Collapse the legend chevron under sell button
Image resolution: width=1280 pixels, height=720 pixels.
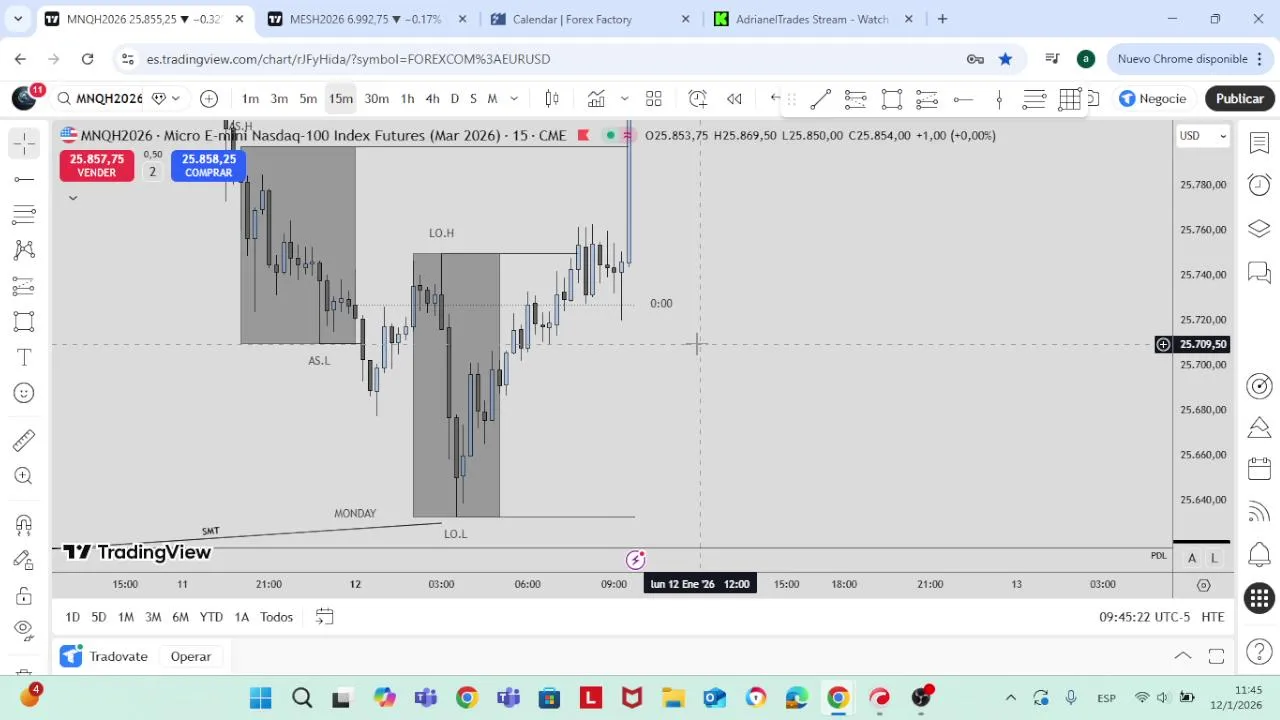pyautogui.click(x=72, y=198)
